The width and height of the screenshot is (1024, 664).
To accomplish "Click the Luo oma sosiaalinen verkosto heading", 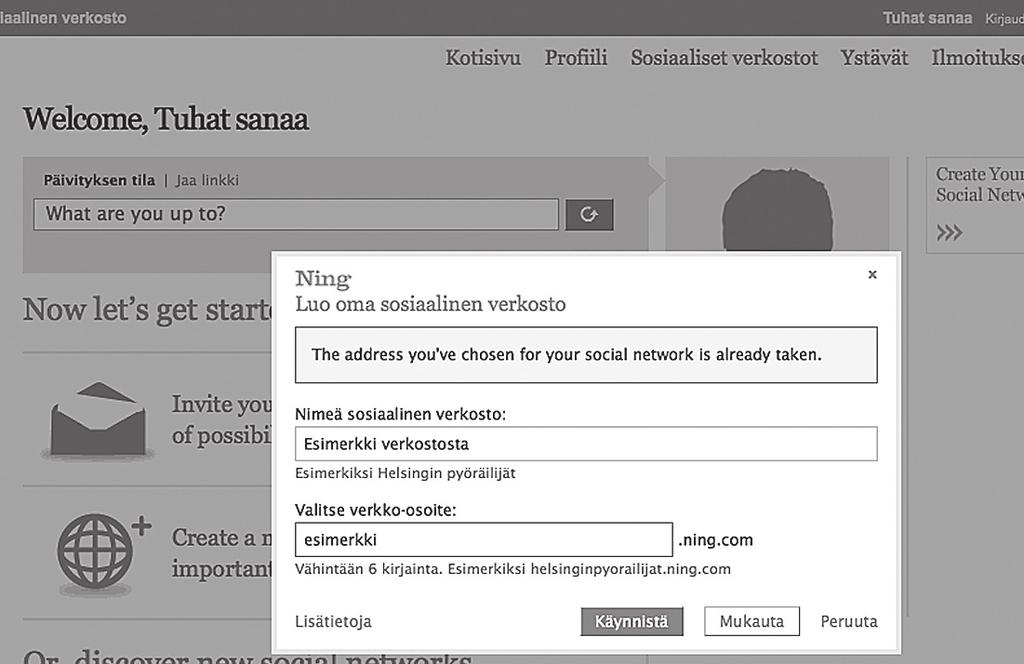I will click(x=430, y=304).
